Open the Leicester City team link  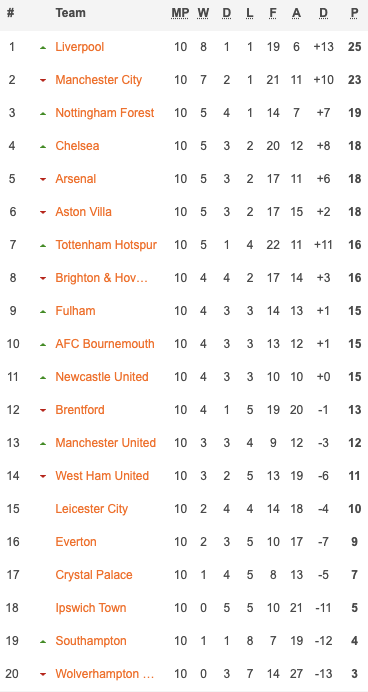pyautogui.click(x=91, y=509)
